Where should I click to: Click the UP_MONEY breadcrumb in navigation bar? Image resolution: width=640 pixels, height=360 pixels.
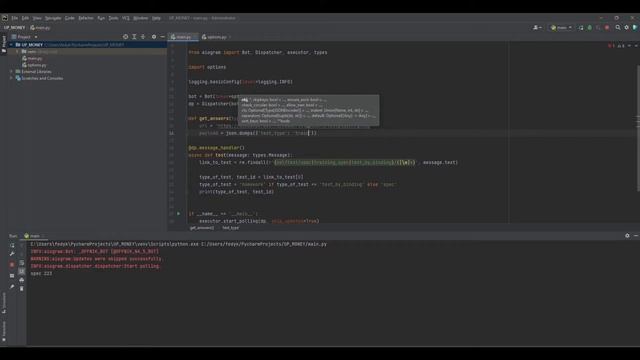tap(14, 28)
